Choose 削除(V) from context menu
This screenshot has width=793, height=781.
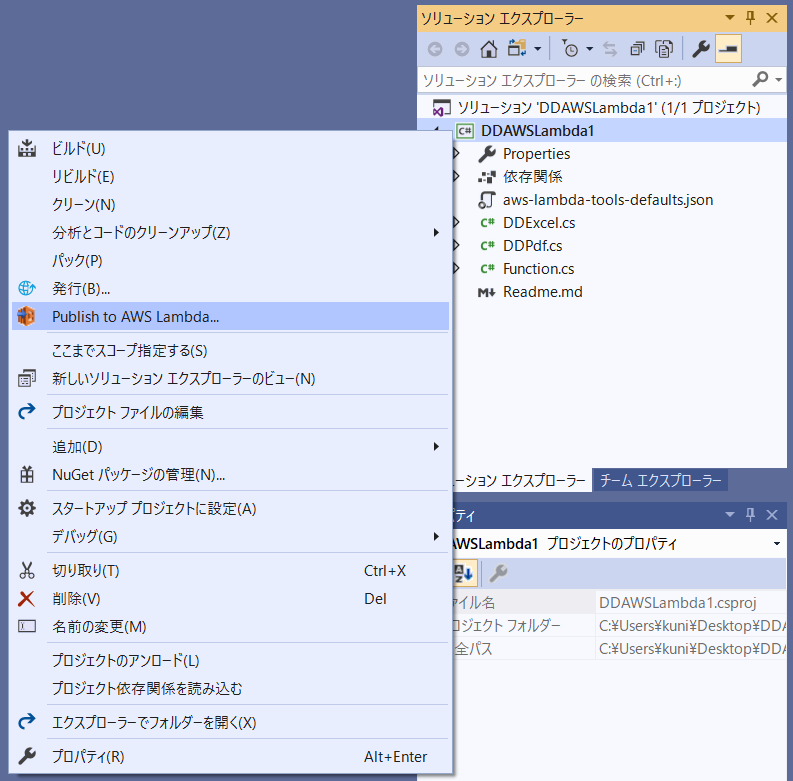coord(230,598)
